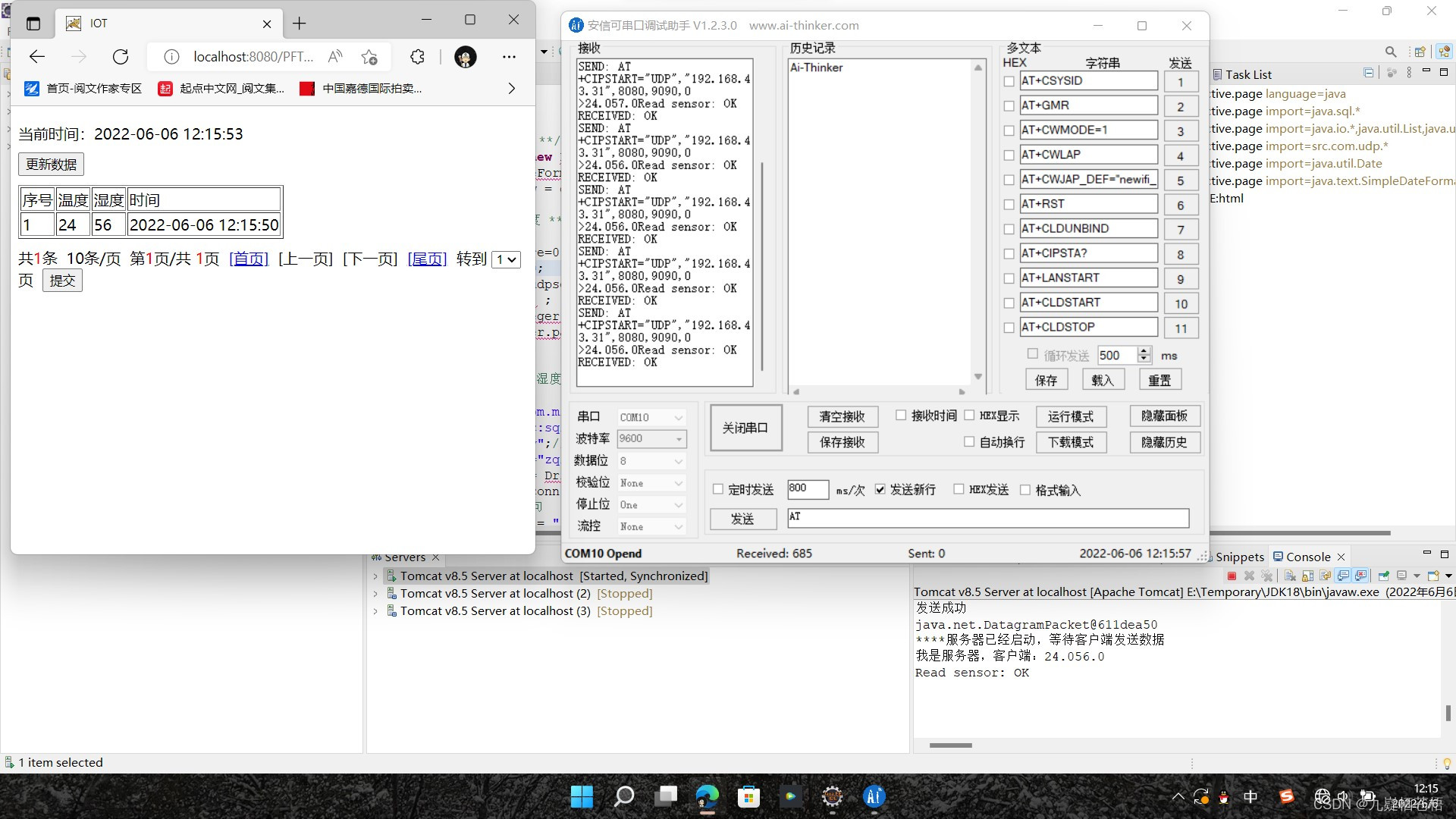Click the 更新数据 button
The image size is (1456, 819).
point(52,165)
